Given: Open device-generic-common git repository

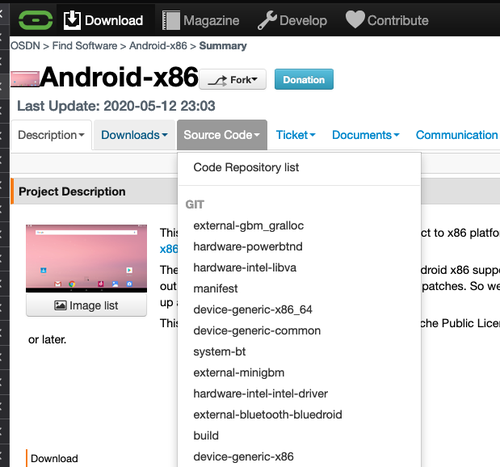Looking at the screenshot, I should click(299, 331).
